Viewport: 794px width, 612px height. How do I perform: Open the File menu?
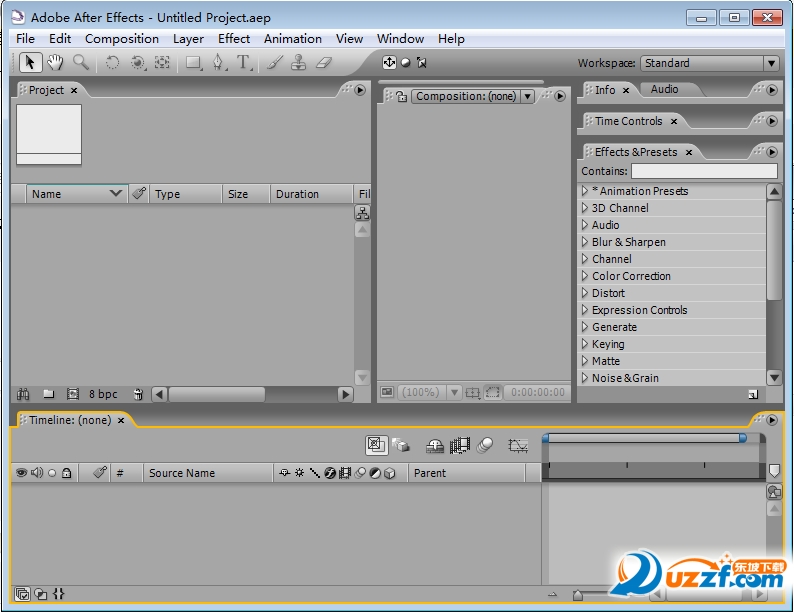pyautogui.click(x=25, y=39)
